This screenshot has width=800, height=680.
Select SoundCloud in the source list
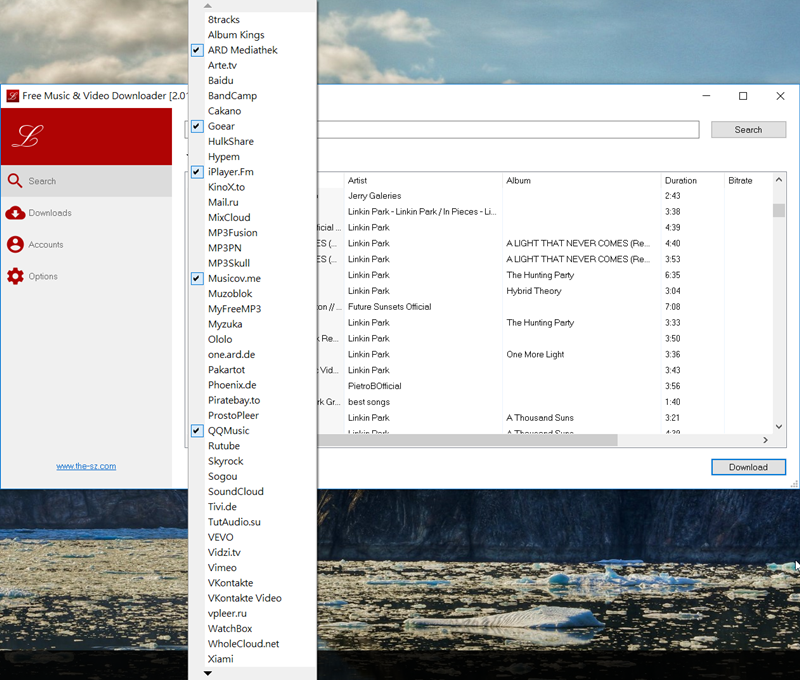pos(236,492)
